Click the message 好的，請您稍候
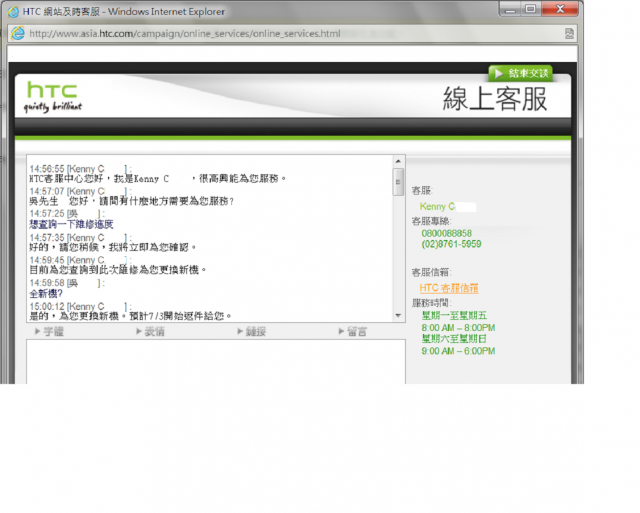Image resolution: width=640 pixels, height=513 pixels. (x=113, y=247)
